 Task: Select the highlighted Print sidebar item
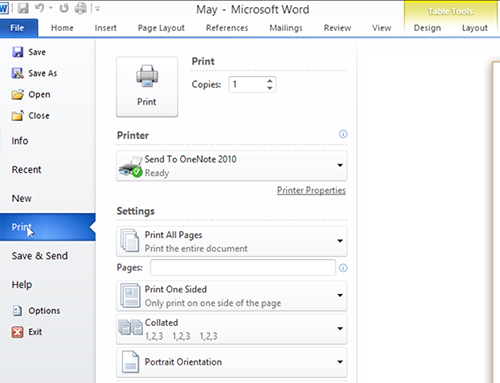[x=48, y=227]
